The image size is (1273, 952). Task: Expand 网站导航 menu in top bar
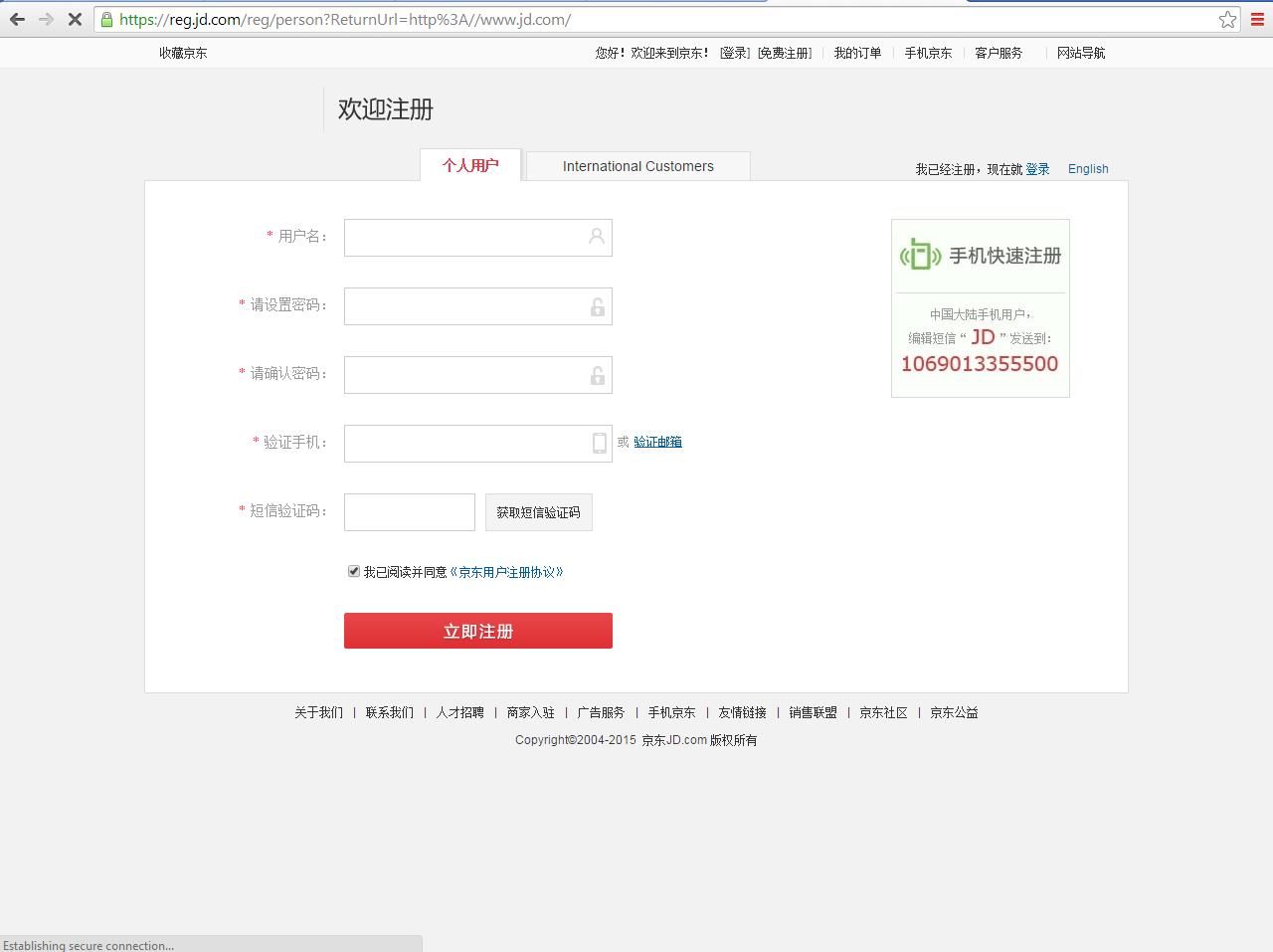coord(1081,53)
